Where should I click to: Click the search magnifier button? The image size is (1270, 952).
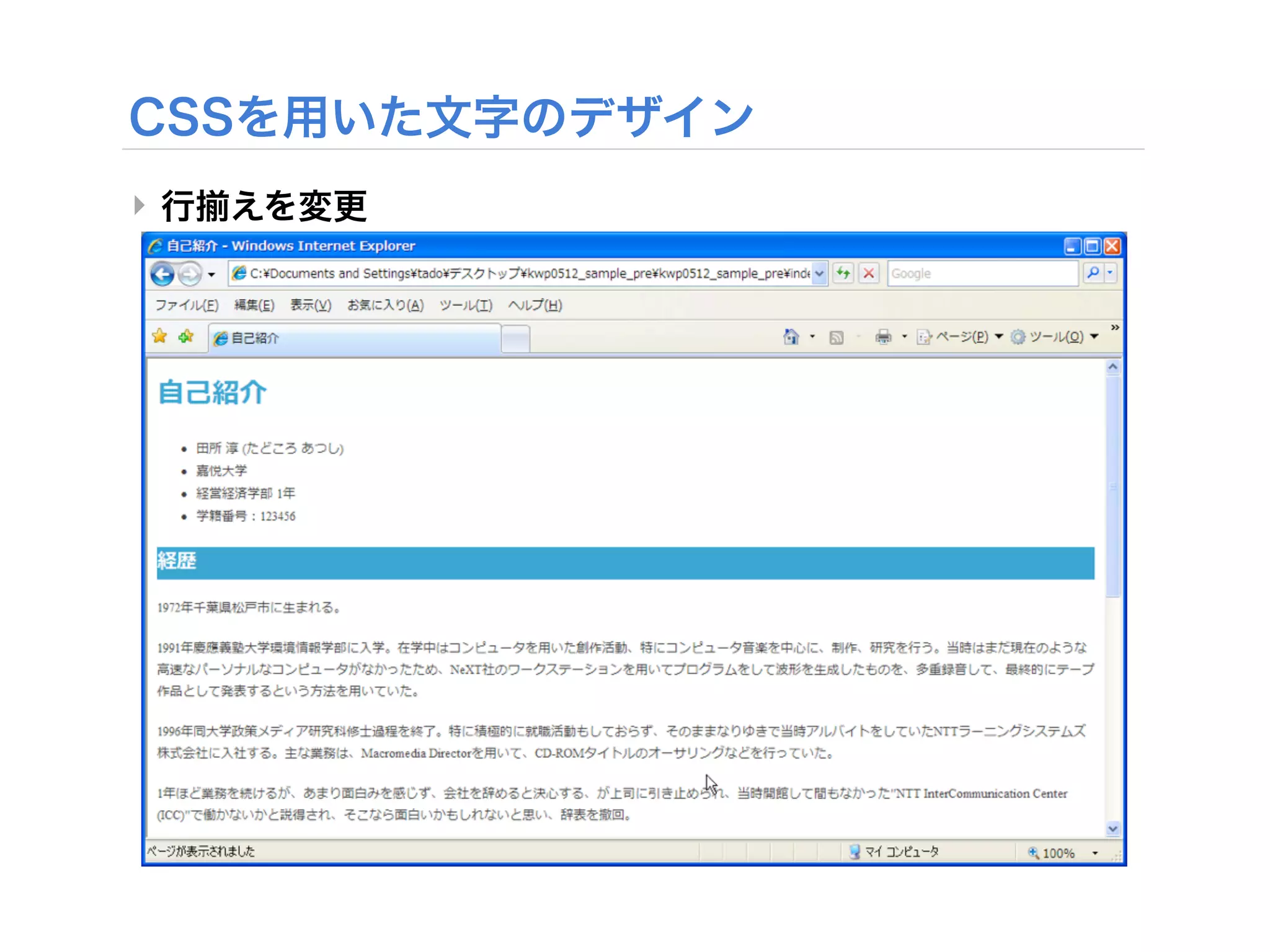click(1093, 273)
